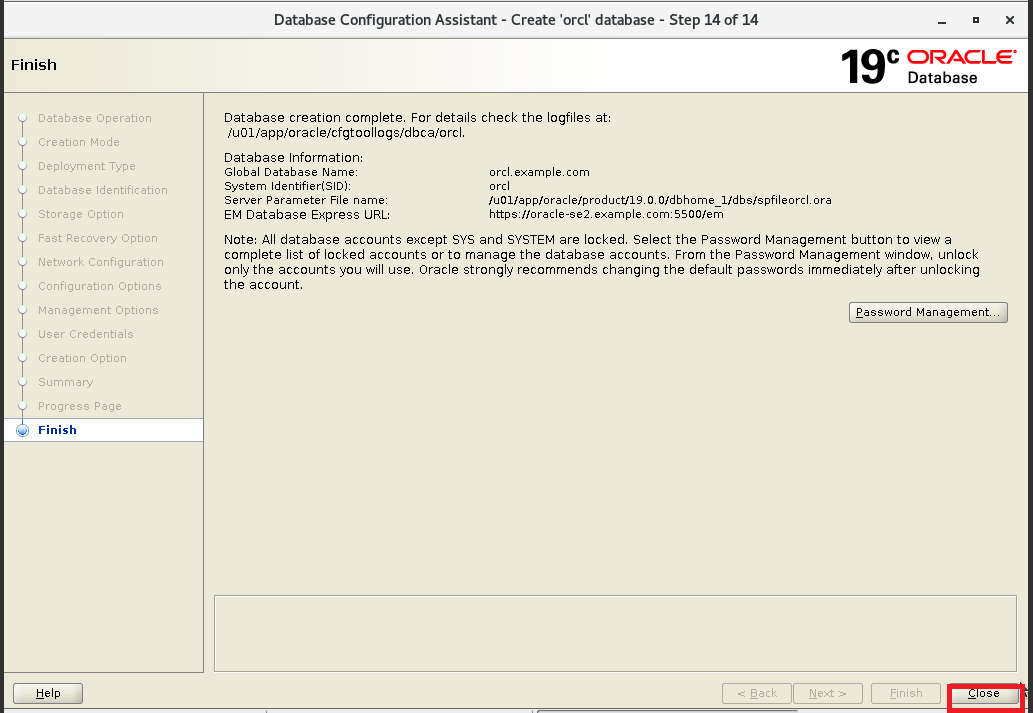Click the EM Database Express URL text
The height and width of the screenshot is (713, 1033).
coord(606,214)
